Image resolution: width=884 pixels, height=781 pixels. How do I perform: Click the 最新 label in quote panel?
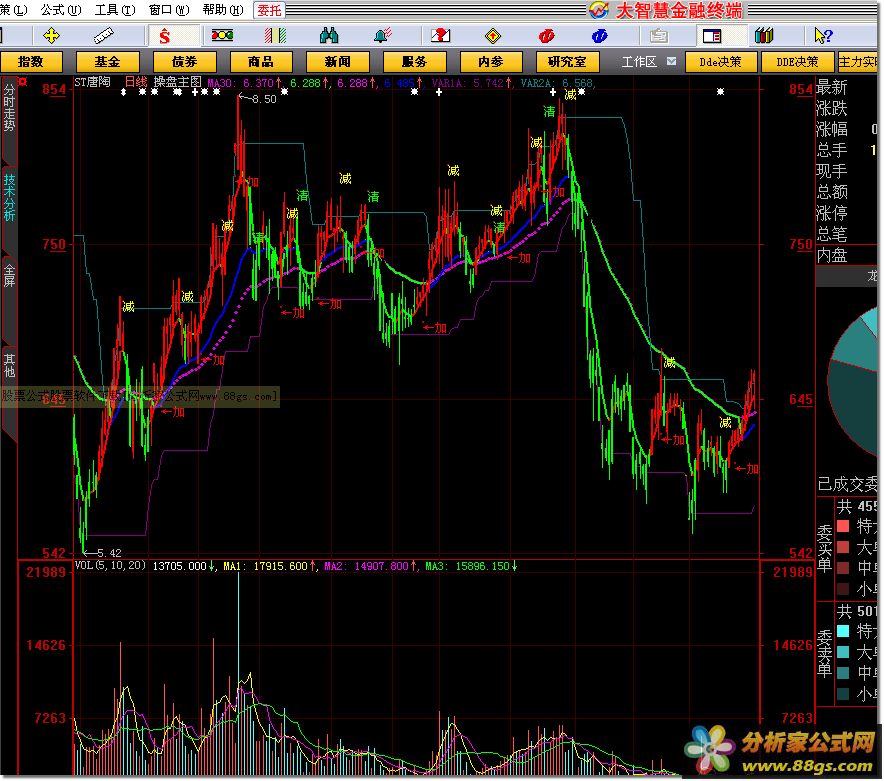click(832, 88)
